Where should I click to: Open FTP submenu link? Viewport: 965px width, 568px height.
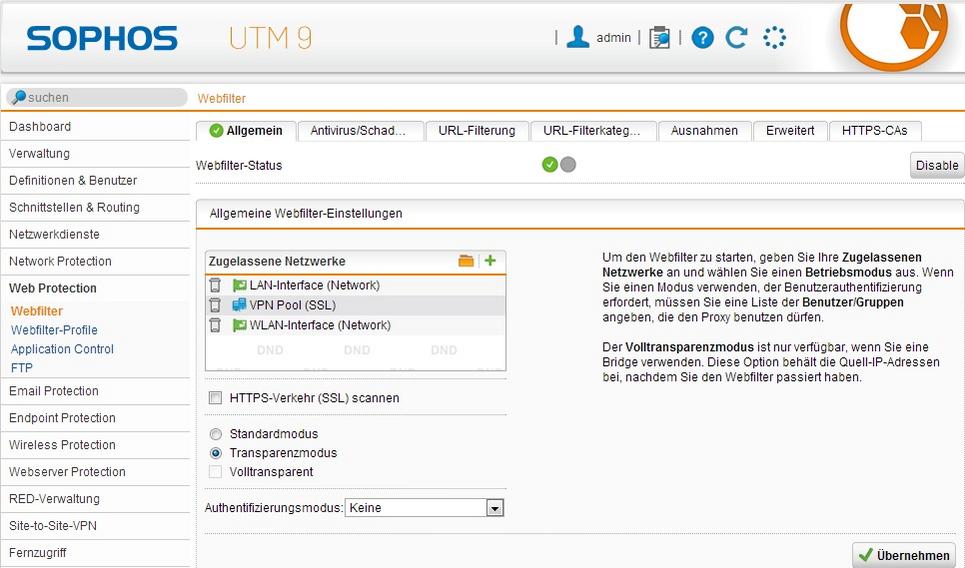[x=22, y=368]
